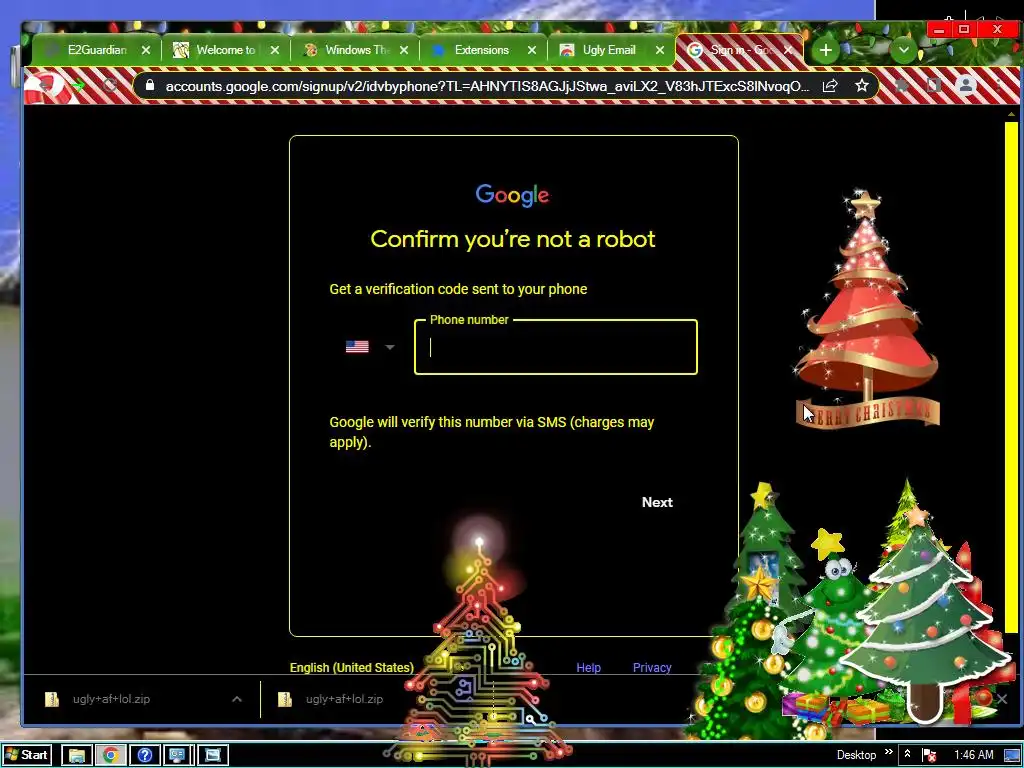This screenshot has width=1024, height=768.
Task: Click the Desktop toolbar label
Action: 856,755
